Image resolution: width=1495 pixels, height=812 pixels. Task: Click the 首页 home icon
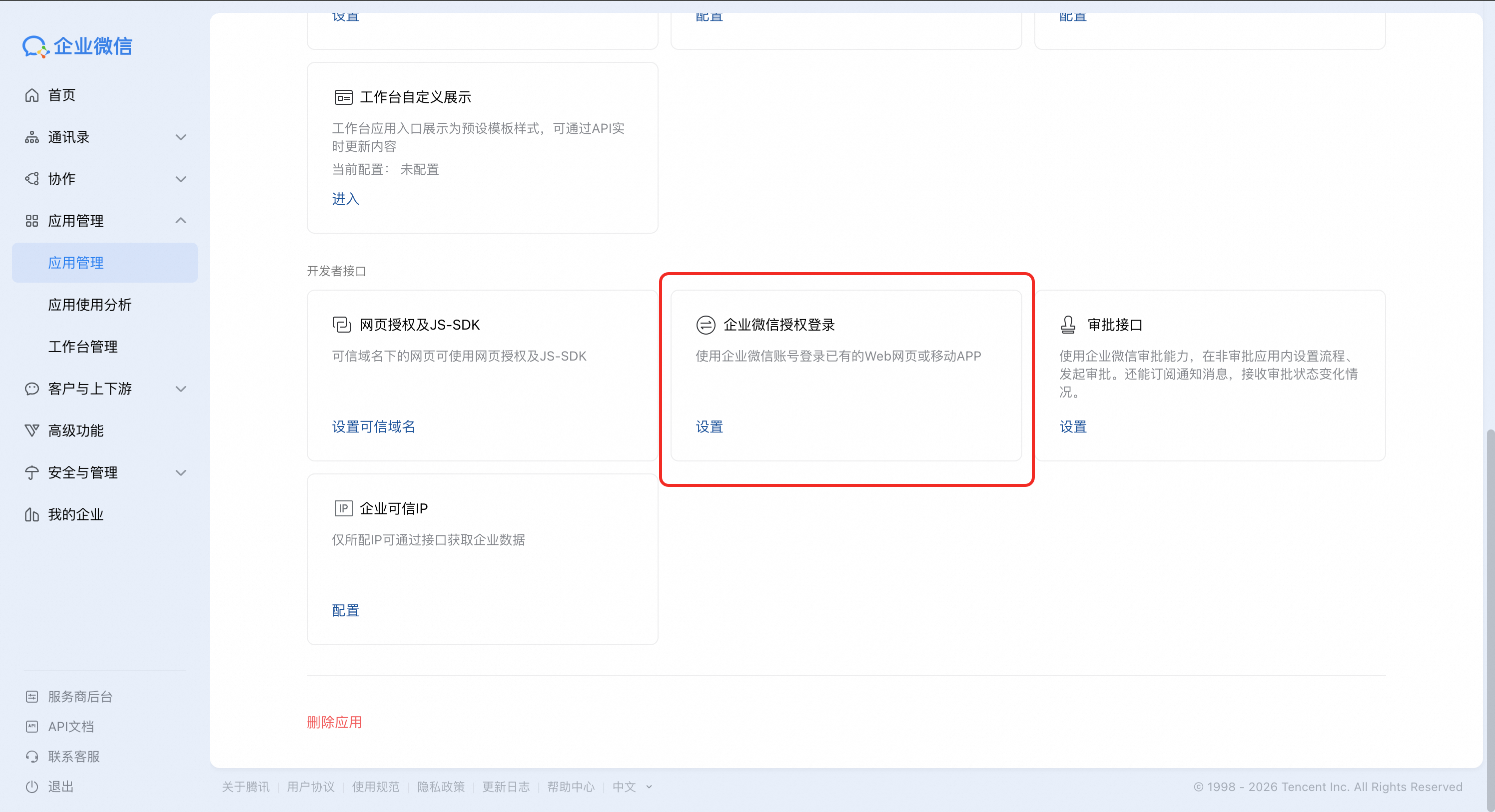tap(32, 95)
